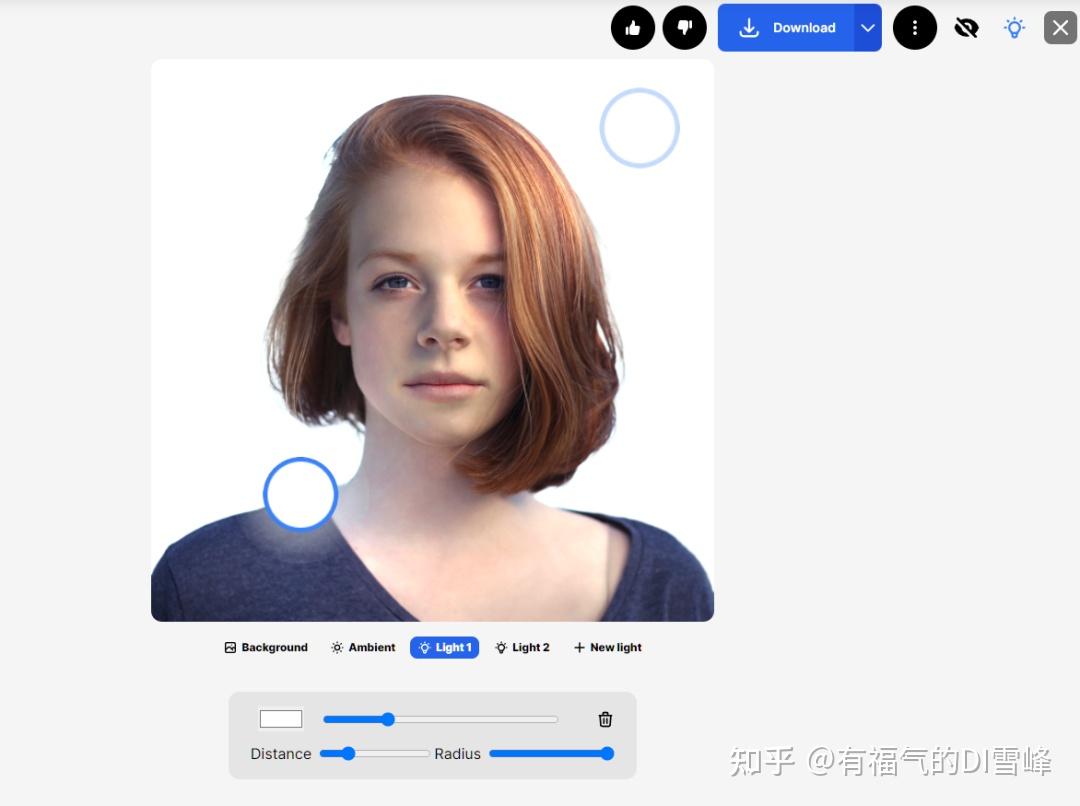Screen dimensions: 1080x806
Task: Open the white light color swatch
Action: (281, 719)
